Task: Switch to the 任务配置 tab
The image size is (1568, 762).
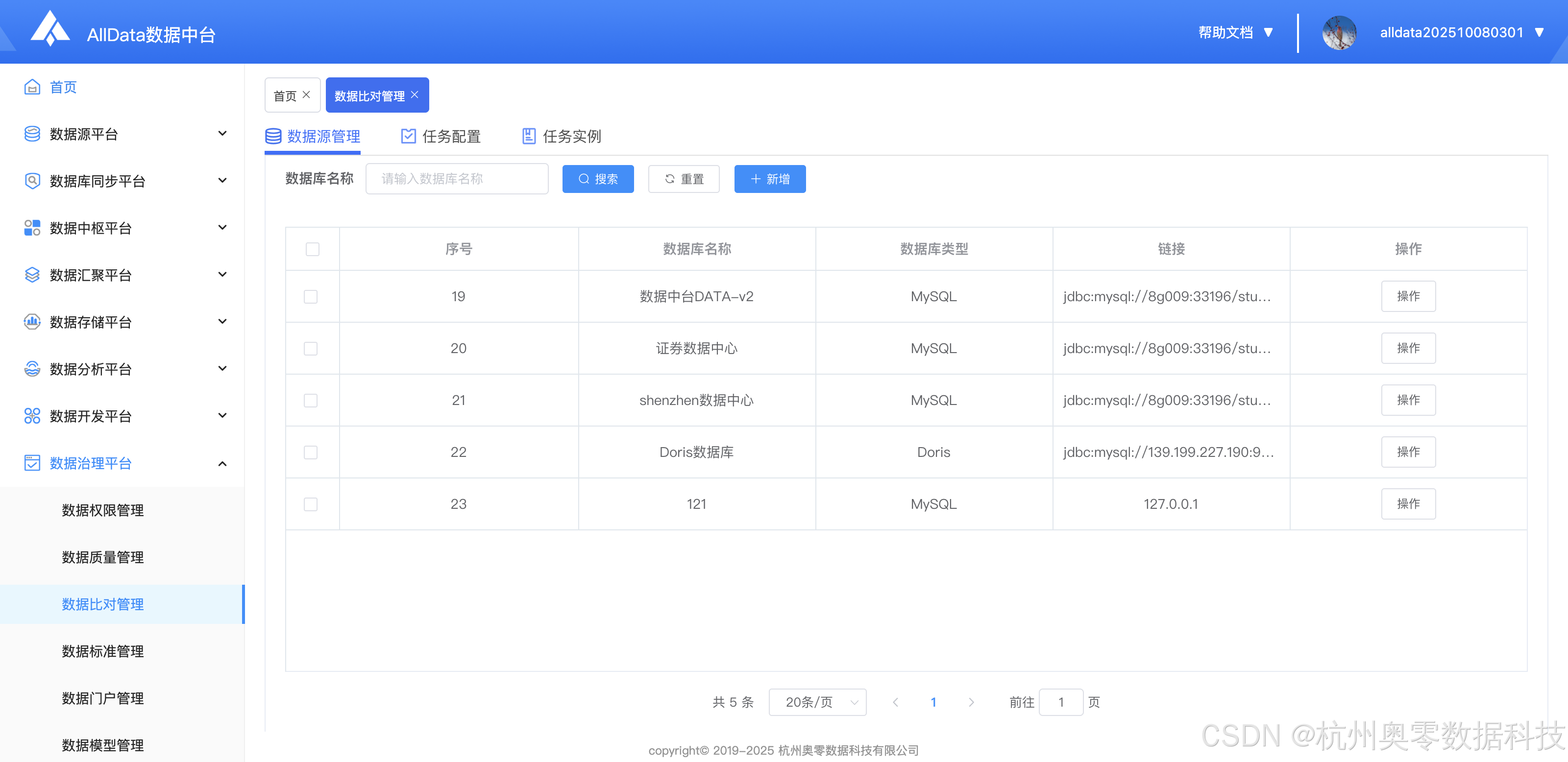Action: coord(451,136)
